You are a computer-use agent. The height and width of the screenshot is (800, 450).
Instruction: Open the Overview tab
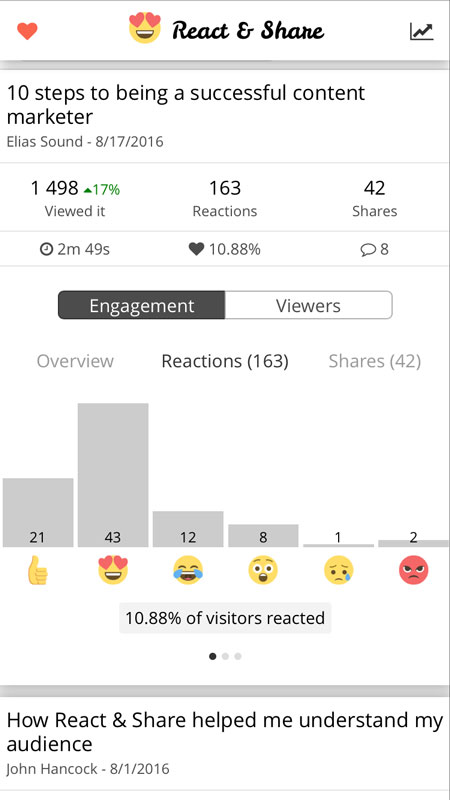click(75, 361)
